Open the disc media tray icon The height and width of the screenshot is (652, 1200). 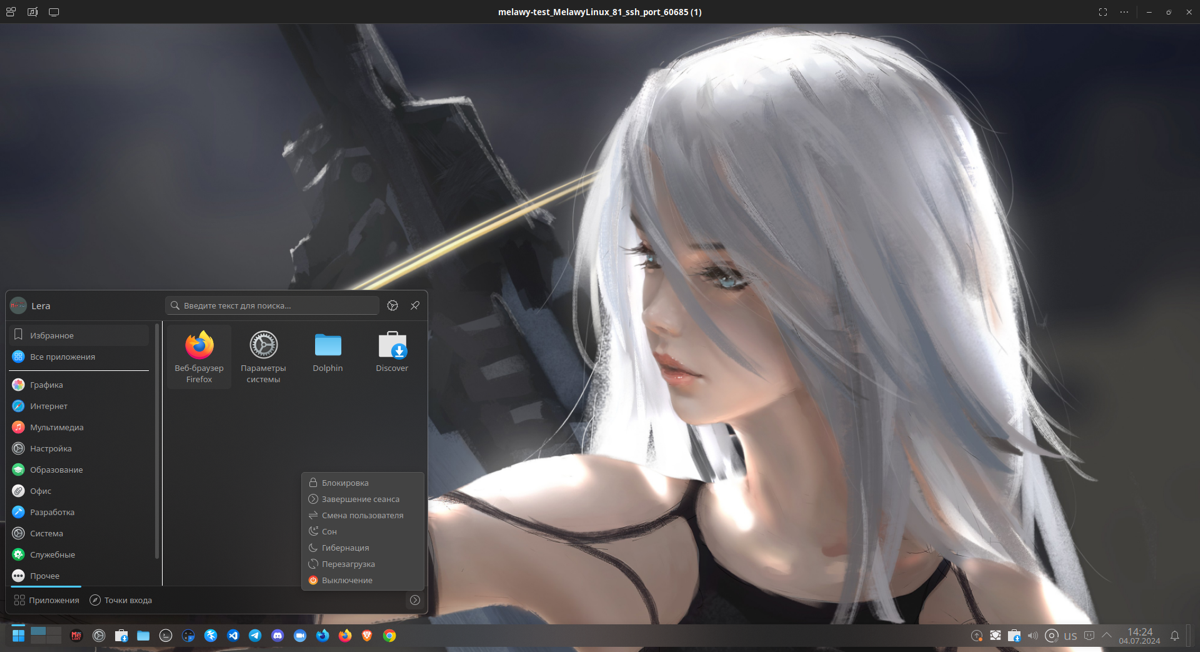pos(1051,635)
